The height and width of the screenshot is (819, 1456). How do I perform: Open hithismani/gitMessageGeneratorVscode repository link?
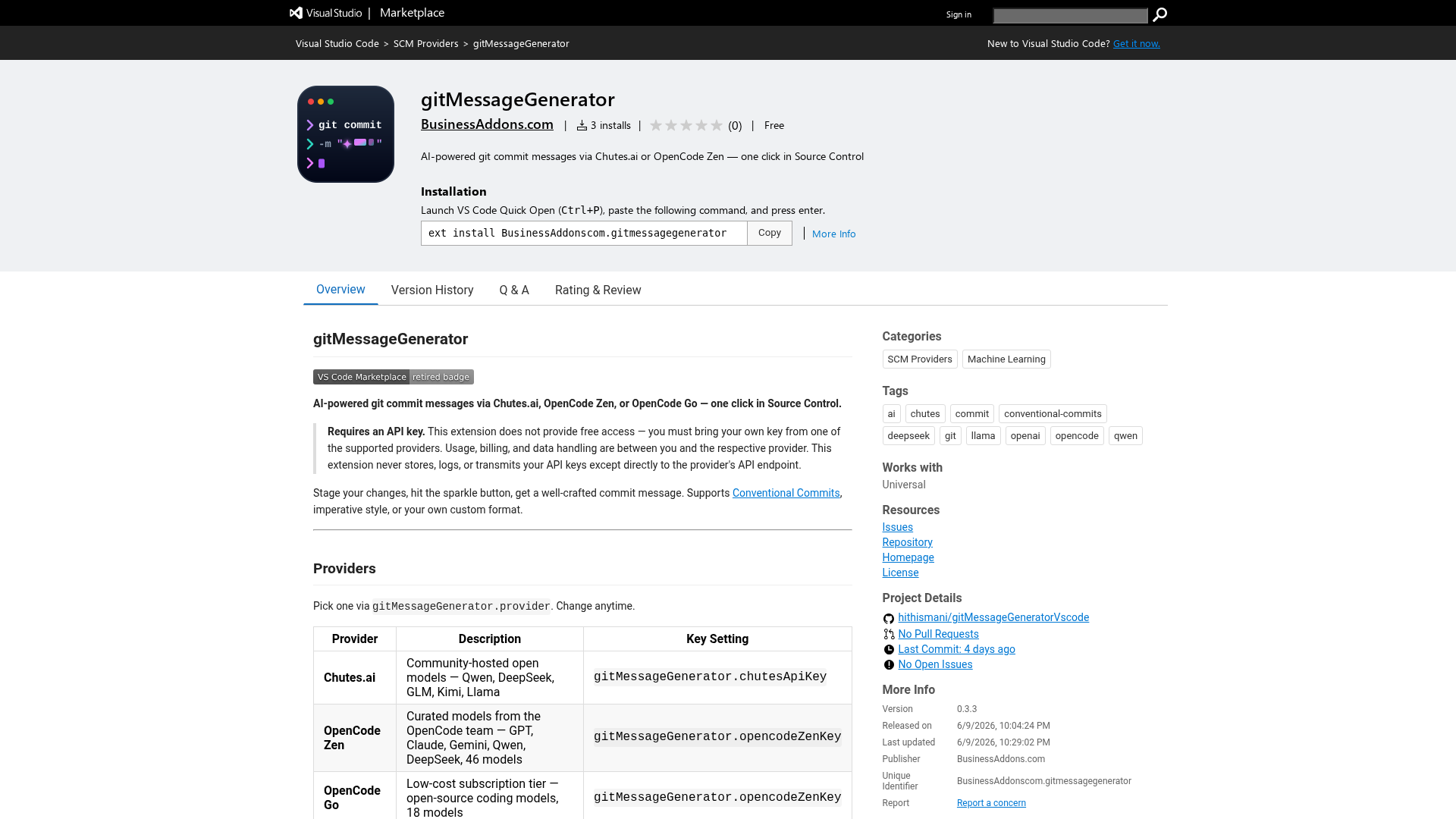(993, 617)
